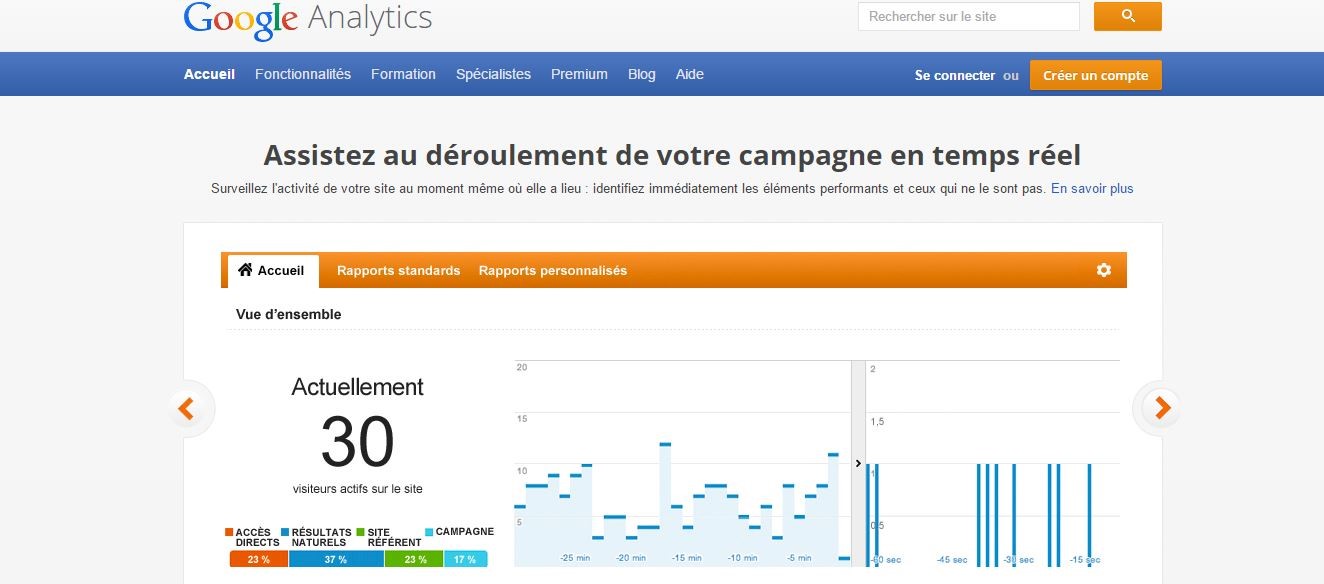Follow the En savoir plus link
1324x584 pixels.
coord(1092,188)
